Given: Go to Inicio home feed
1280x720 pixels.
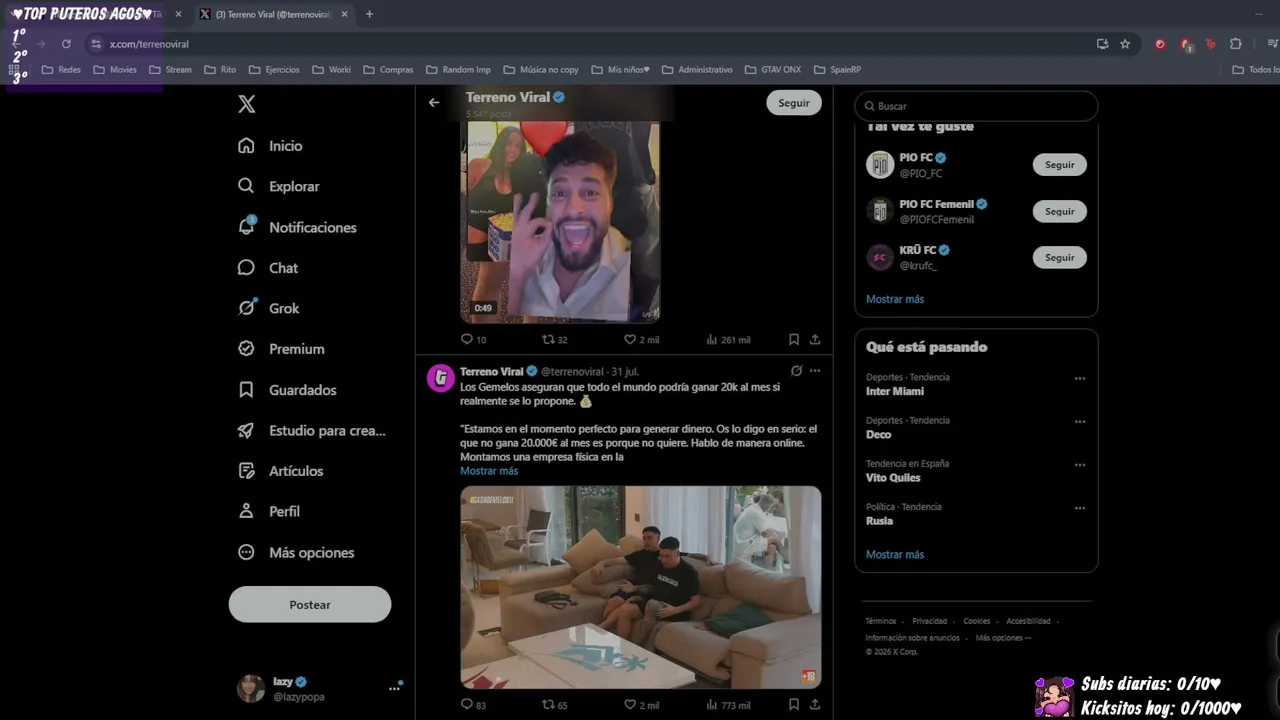Looking at the screenshot, I should pos(270,146).
